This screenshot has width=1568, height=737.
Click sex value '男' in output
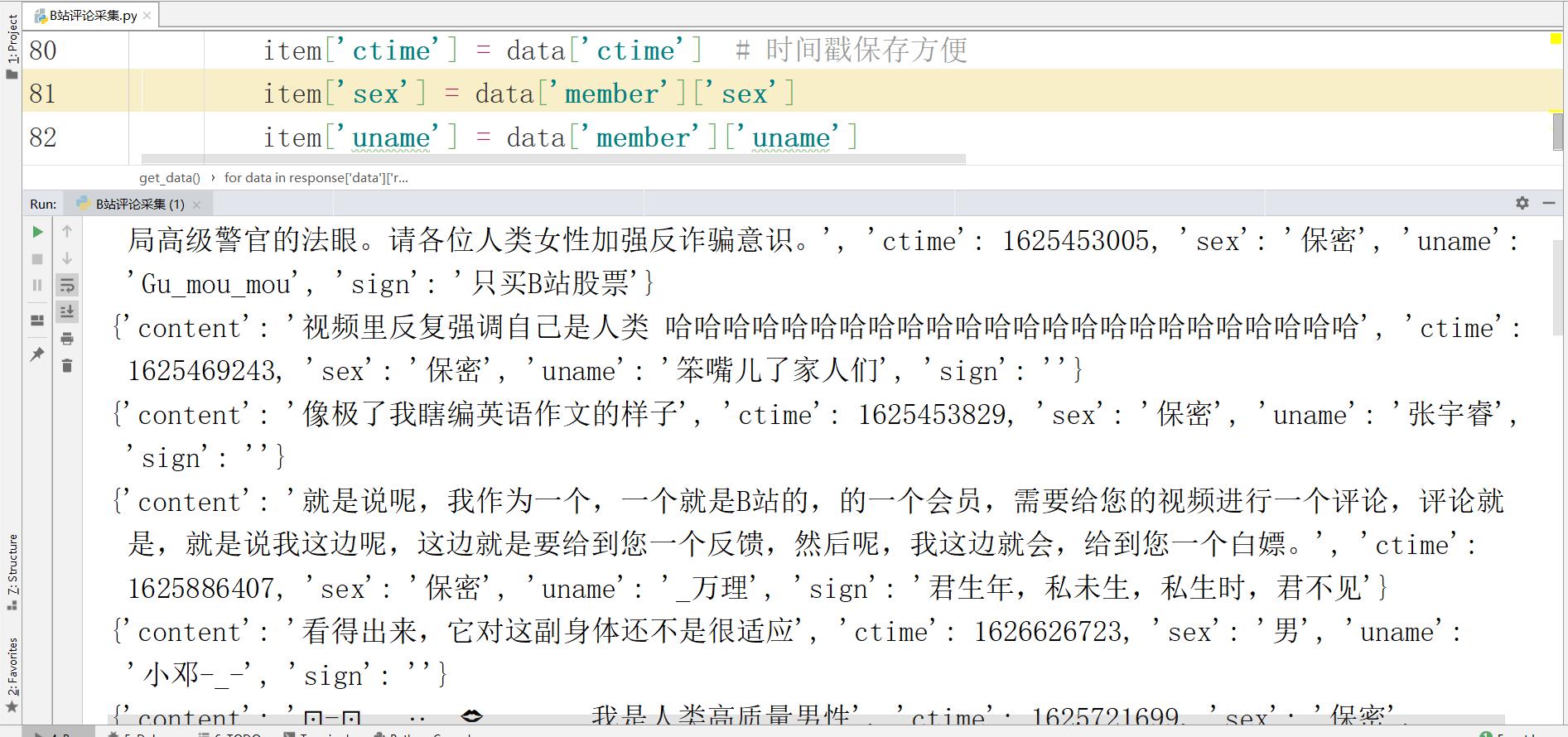pos(1286,633)
